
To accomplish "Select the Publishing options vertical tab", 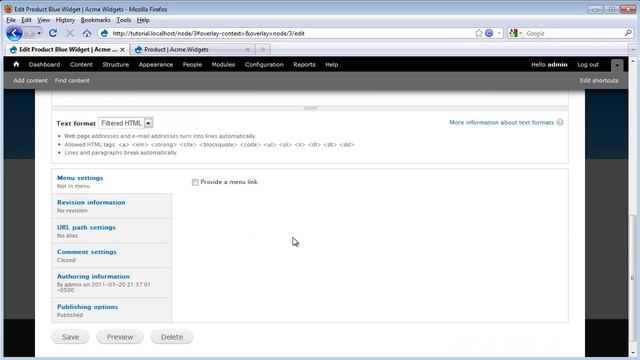I will click(x=112, y=310).
